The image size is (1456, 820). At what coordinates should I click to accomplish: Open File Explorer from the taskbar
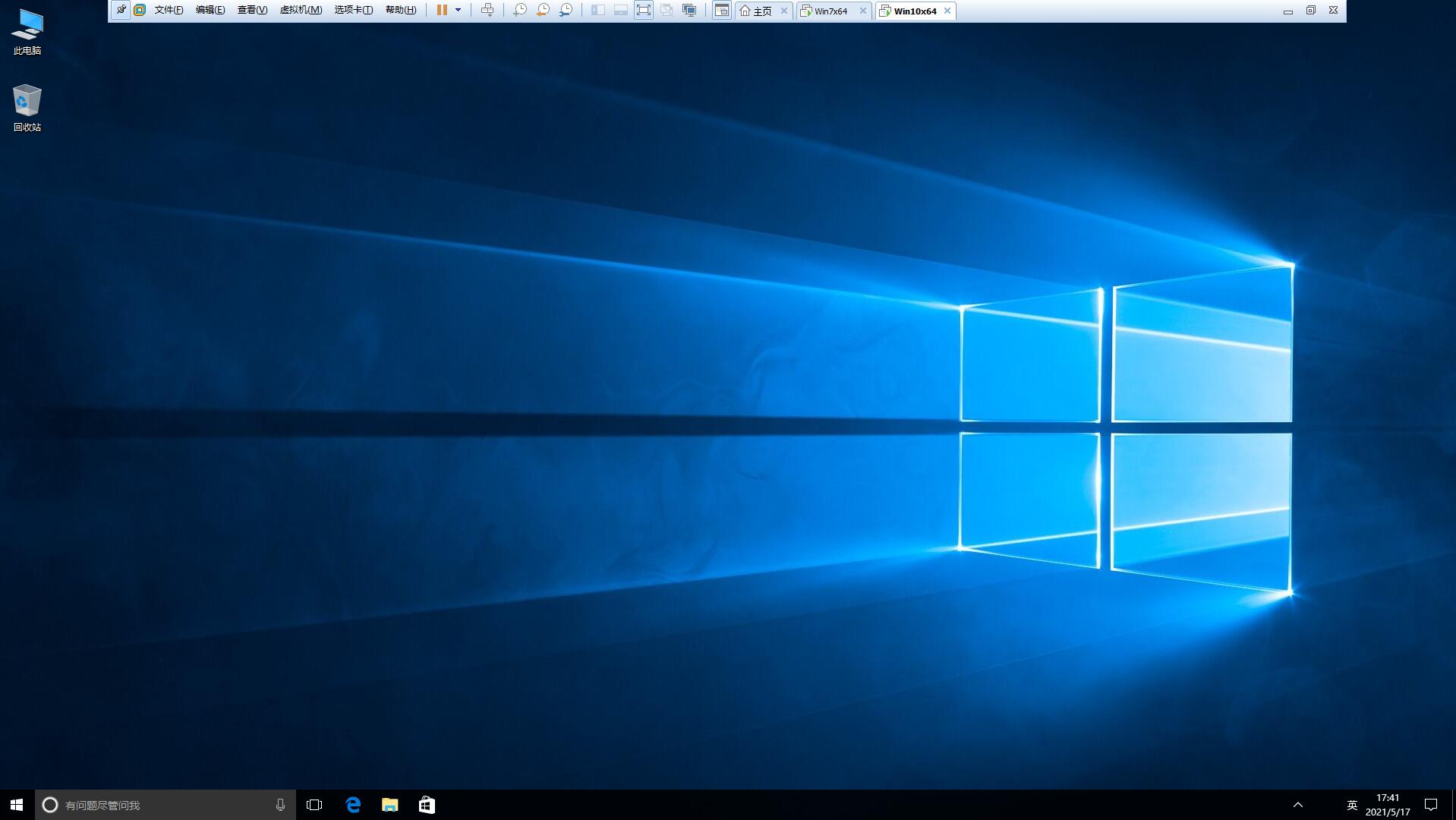click(x=390, y=805)
